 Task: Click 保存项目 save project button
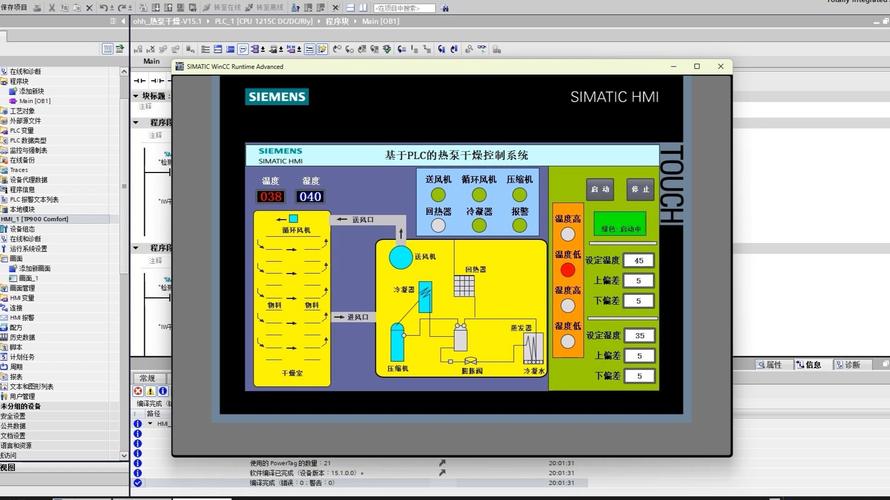point(14,8)
